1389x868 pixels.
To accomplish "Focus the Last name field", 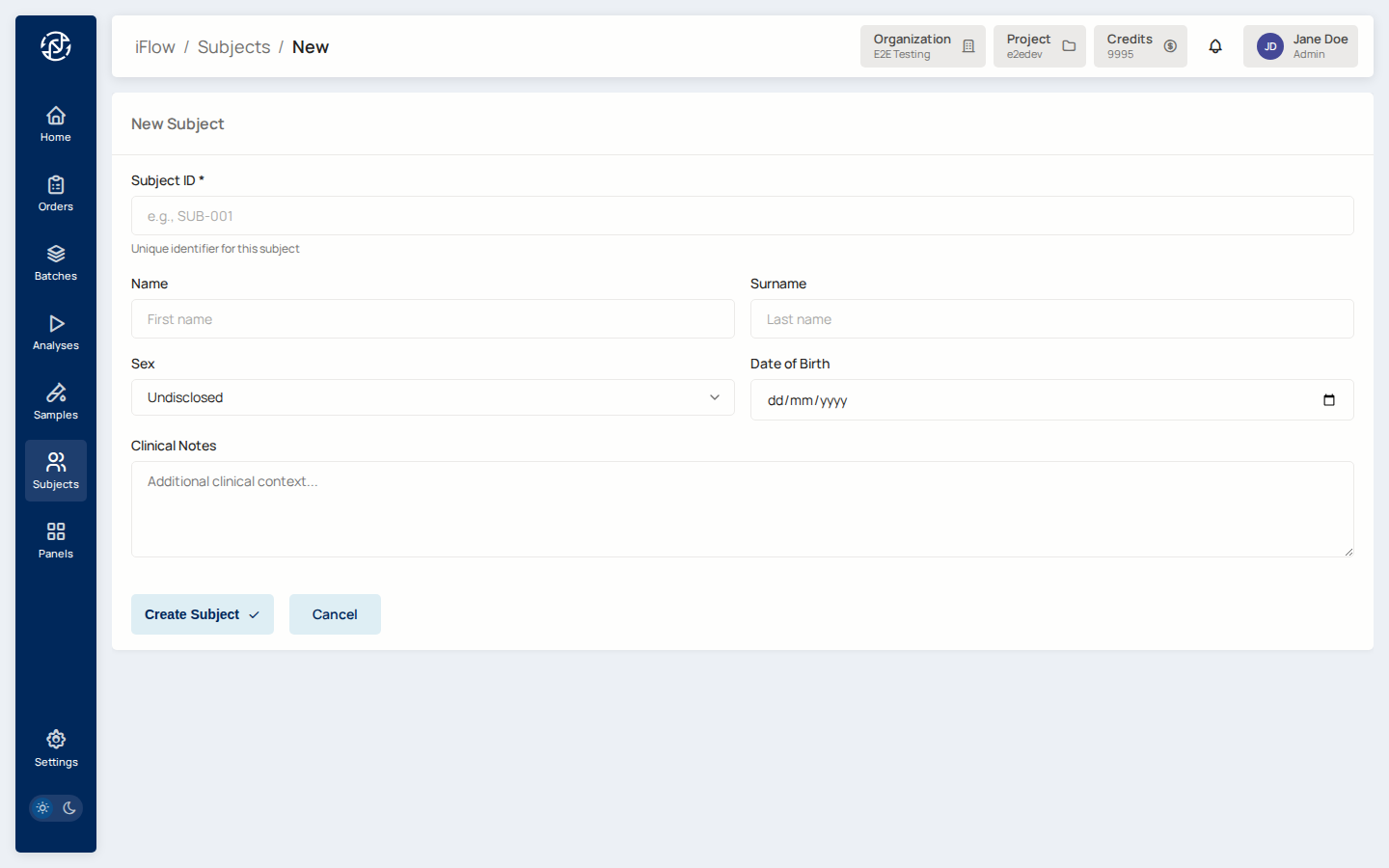I will (1052, 319).
